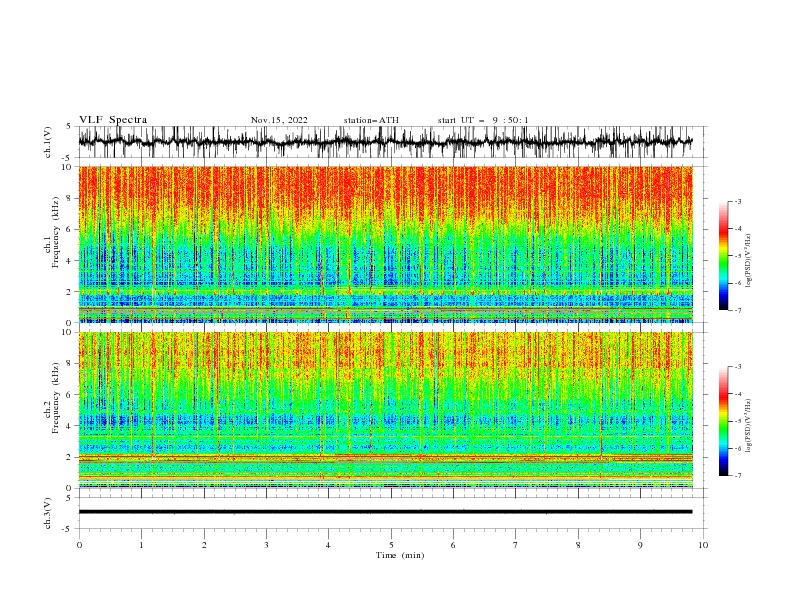Viewport: 792px width, 612px height.
Task: Click the 'ch.3(V)' waveform axis label
Action: [48, 513]
